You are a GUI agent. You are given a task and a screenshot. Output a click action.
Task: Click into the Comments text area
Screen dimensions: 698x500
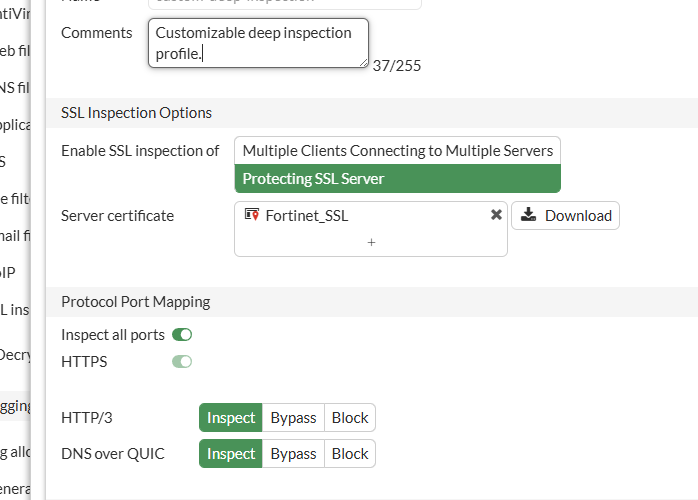tap(258, 43)
